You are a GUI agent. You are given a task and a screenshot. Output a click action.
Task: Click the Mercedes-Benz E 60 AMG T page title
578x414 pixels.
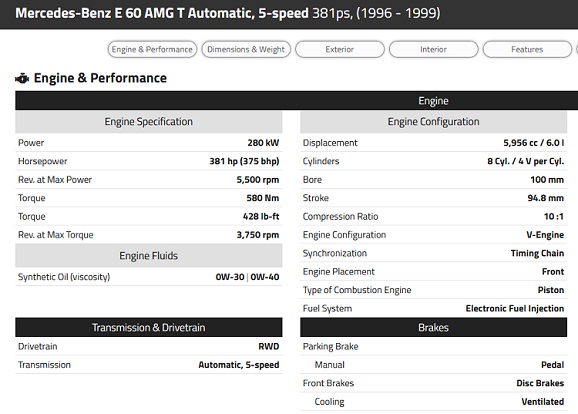click(x=228, y=13)
